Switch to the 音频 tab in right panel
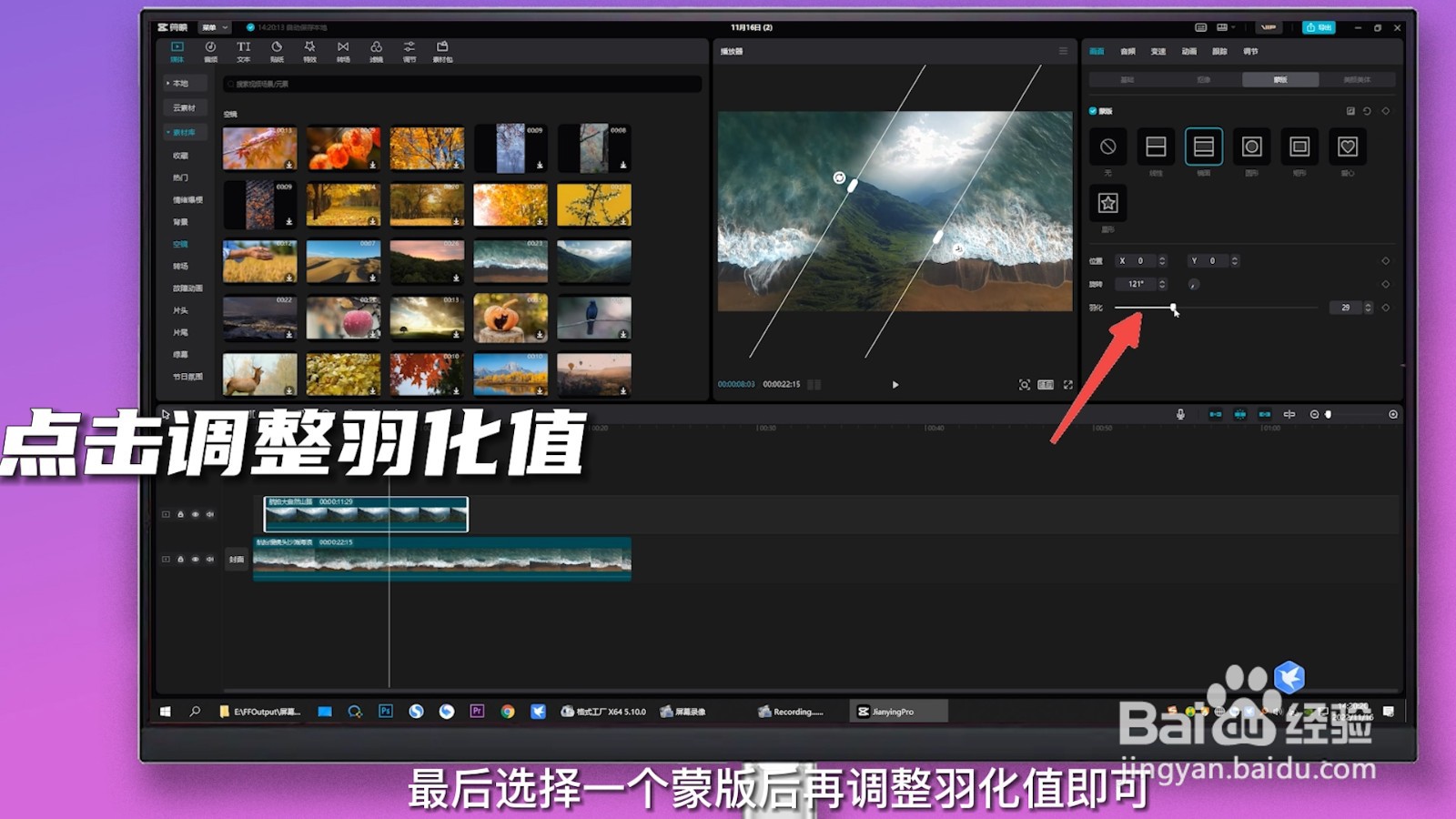 pos(1128,51)
